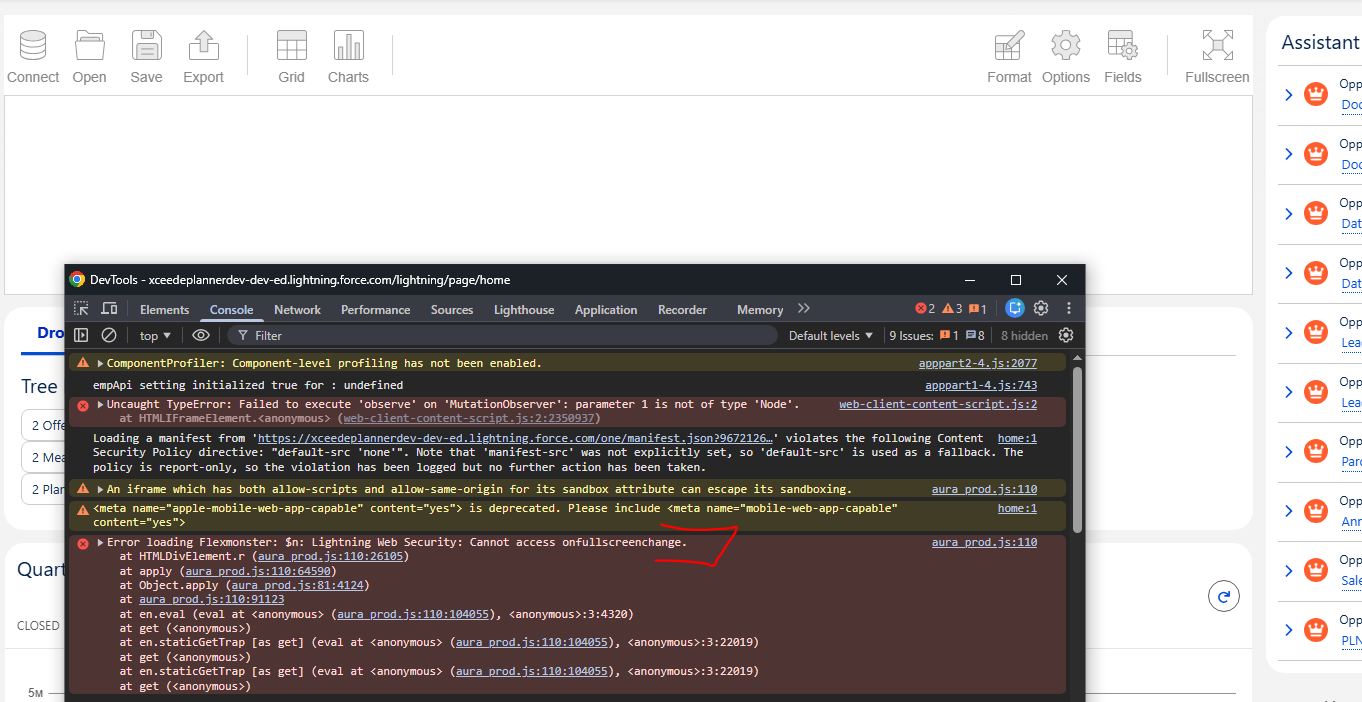Switch to the Network tab
The height and width of the screenshot is (702, 1362).
point(297,310)
